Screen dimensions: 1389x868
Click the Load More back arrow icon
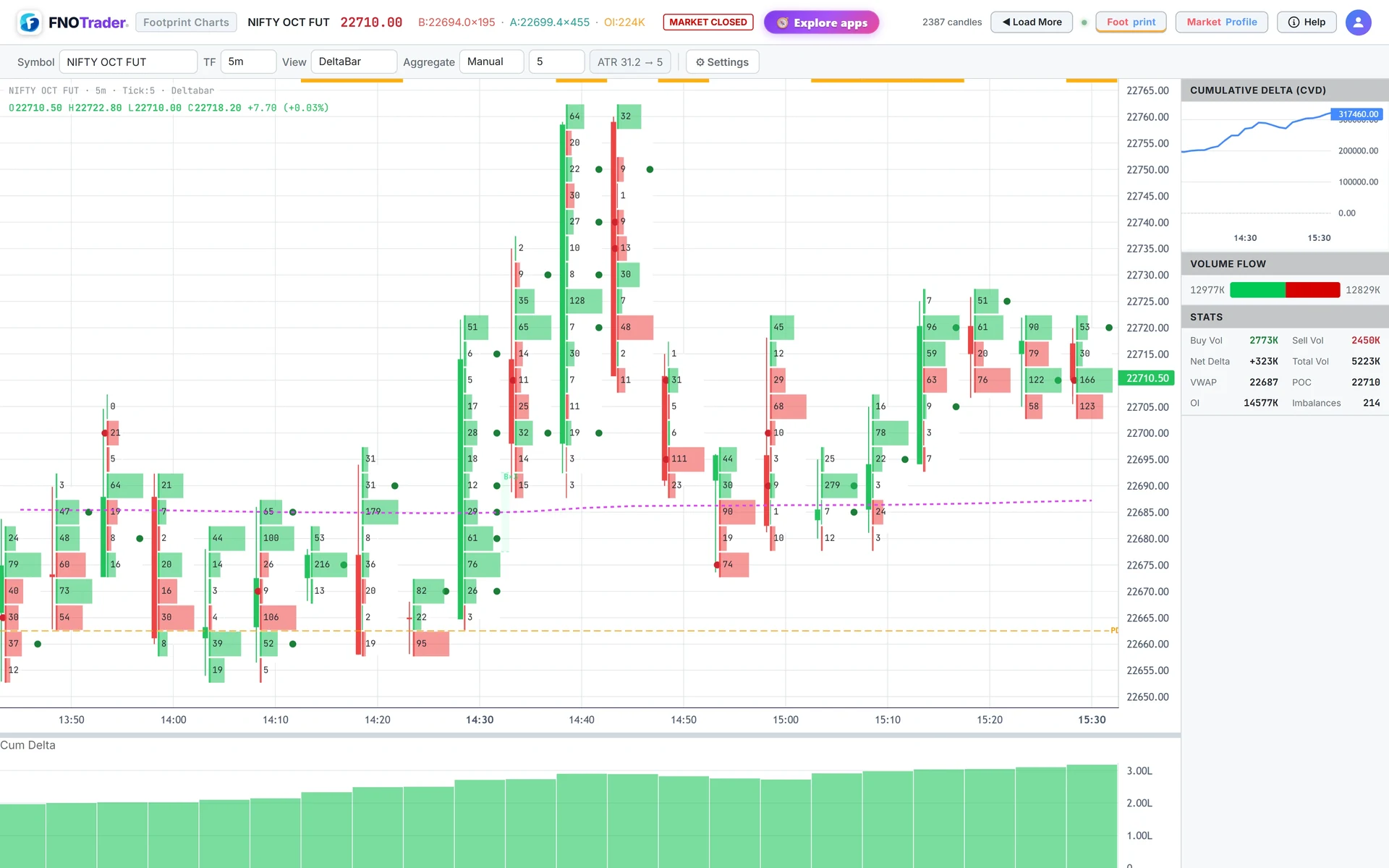pyautogui.click(x=1006, y=22)
